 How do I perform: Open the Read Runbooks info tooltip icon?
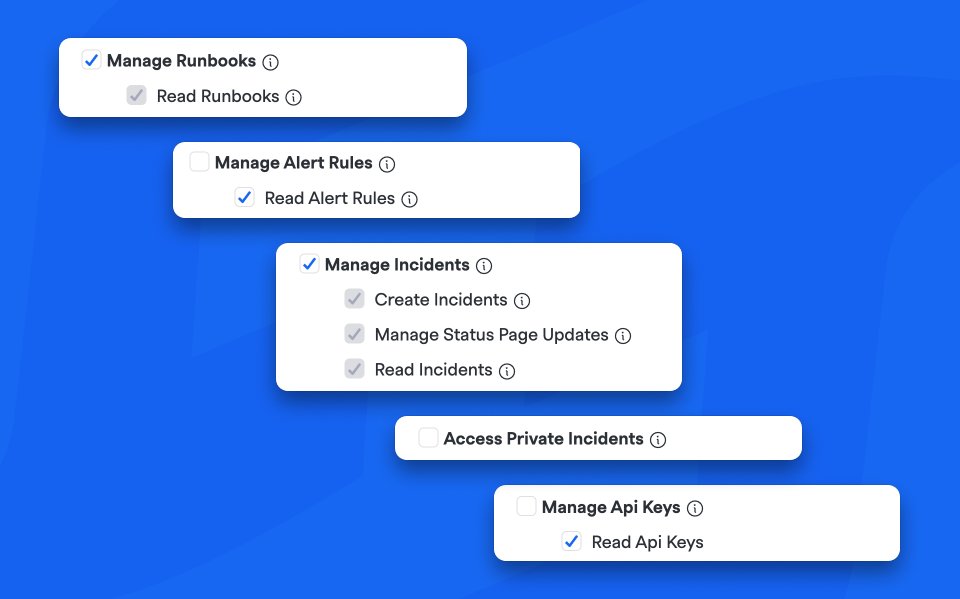coord(291,96)
